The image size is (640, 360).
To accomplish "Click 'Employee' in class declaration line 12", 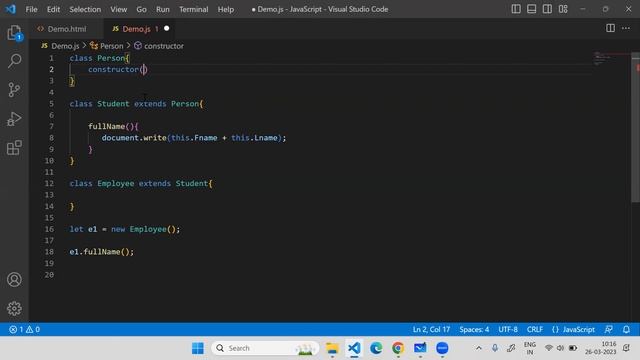I will 116,184.
